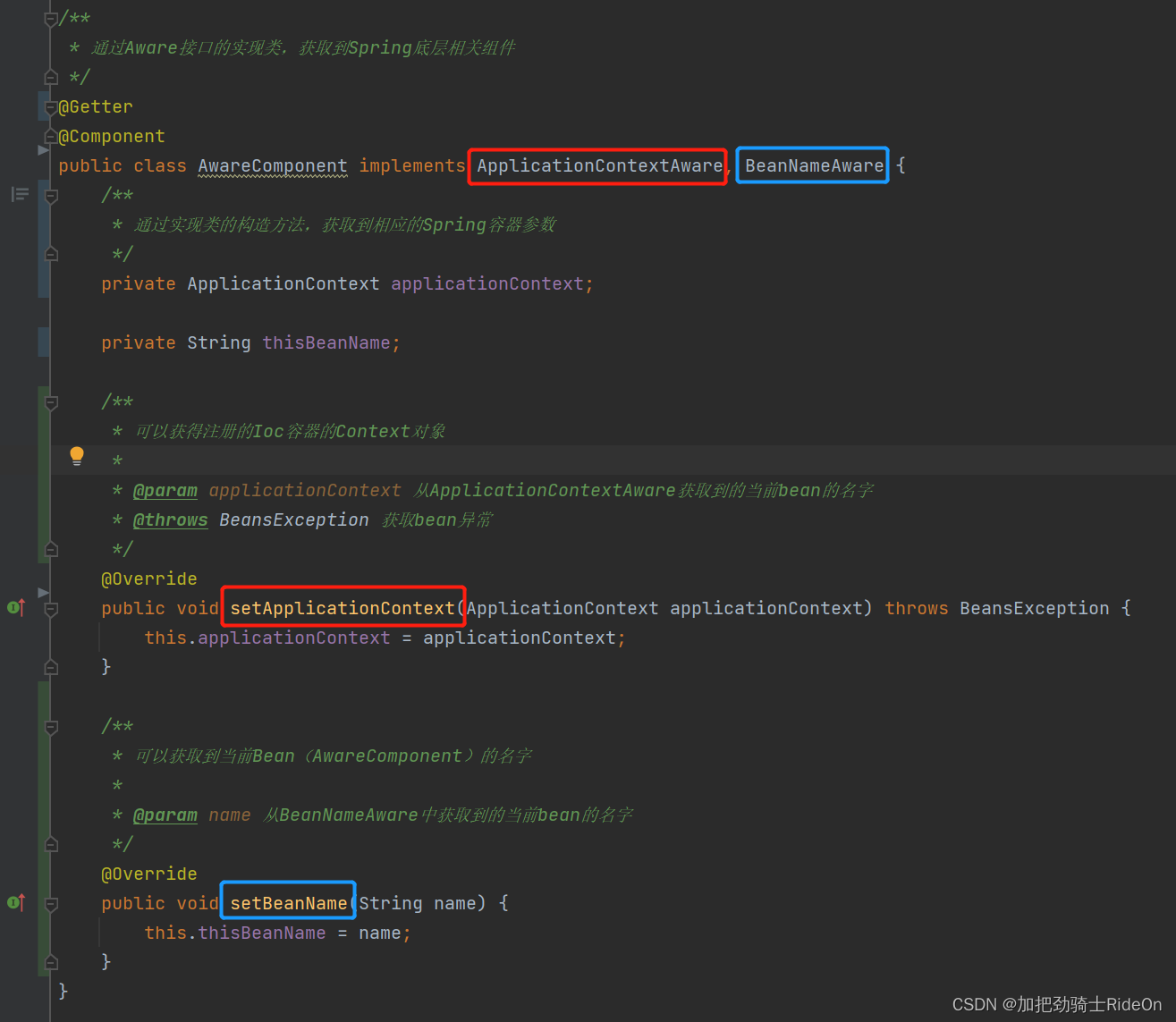The image size is (1176, 1022).
Task: Click String type in the thisBeanName field
Action: pos(219,343)
